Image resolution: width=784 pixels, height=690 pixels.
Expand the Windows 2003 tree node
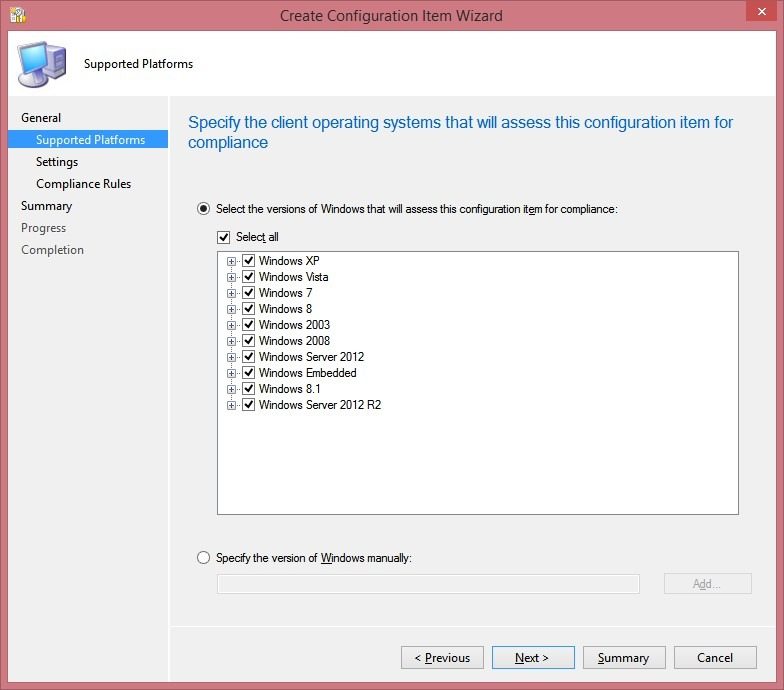click(231, 326)
